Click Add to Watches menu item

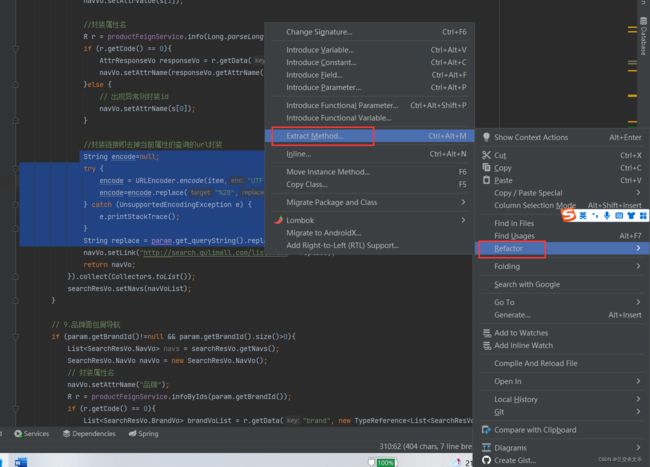click(520, 333)
